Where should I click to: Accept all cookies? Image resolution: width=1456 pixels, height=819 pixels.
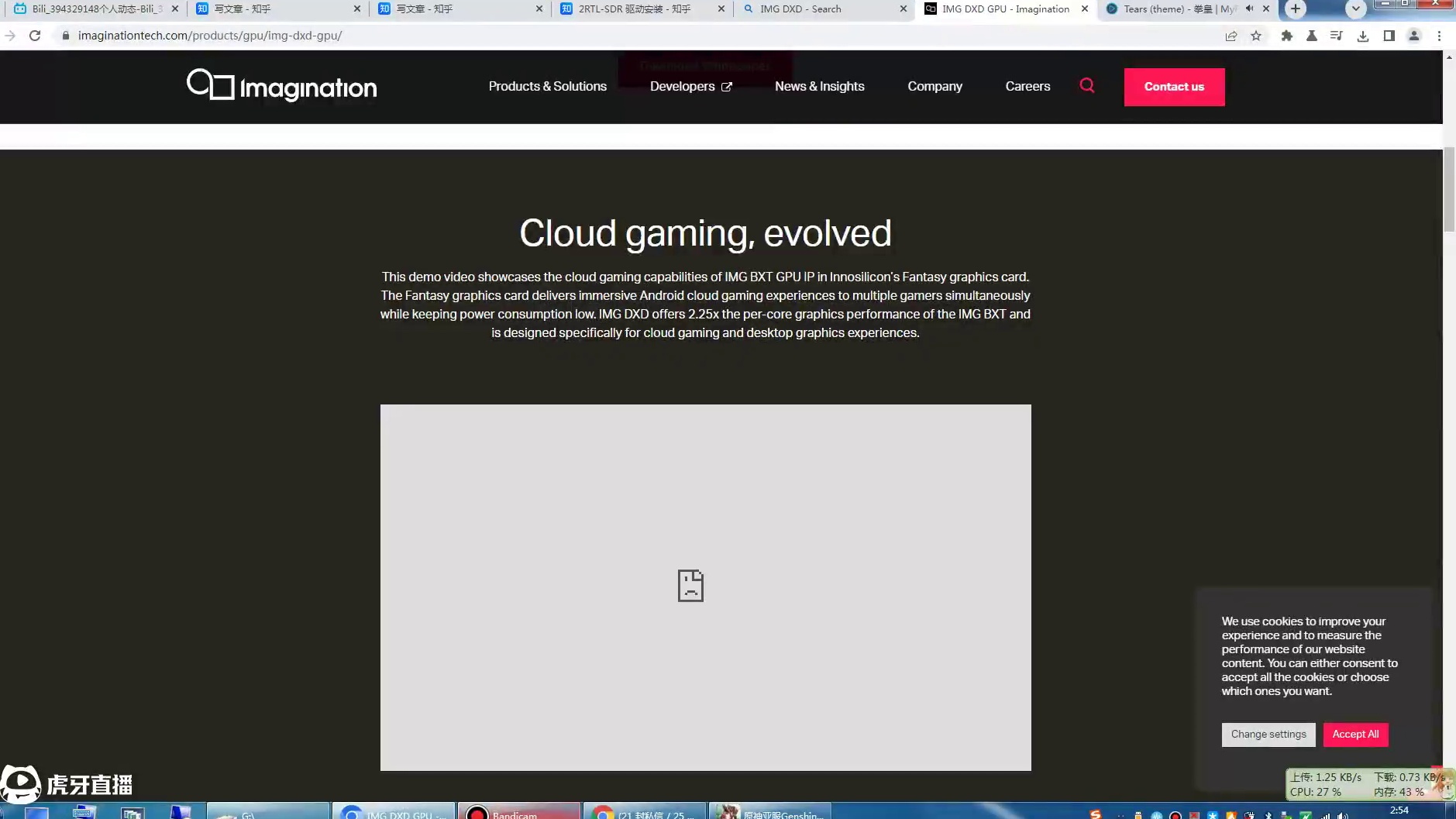(x=1355, y=735)
